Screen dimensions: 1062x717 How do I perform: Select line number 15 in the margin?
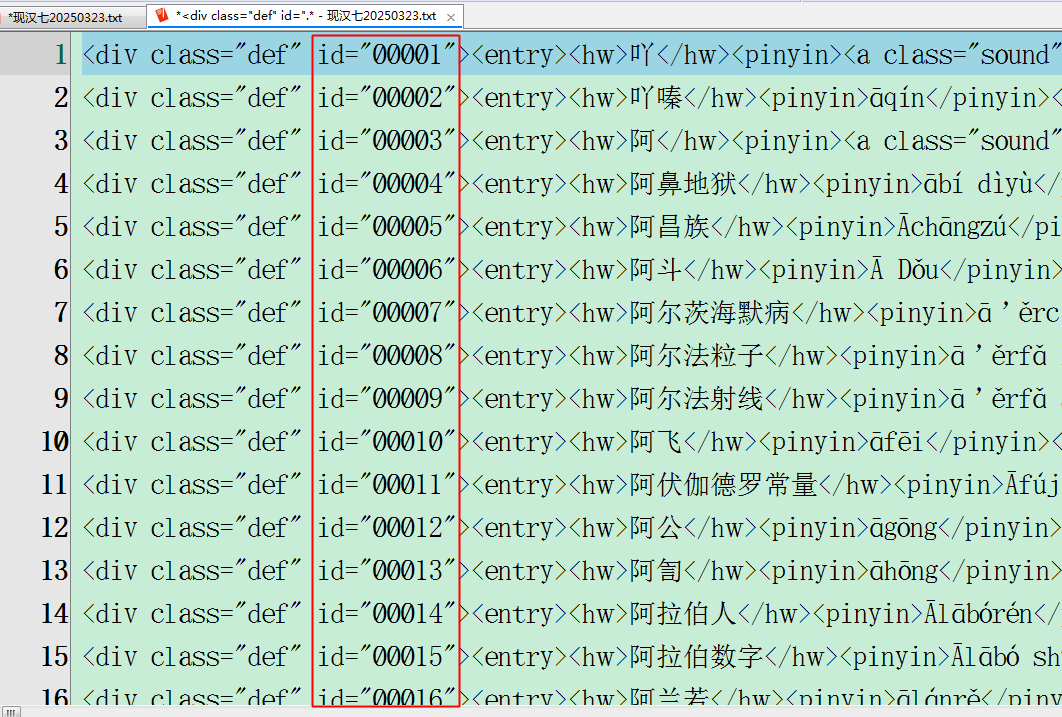(54, 657)
